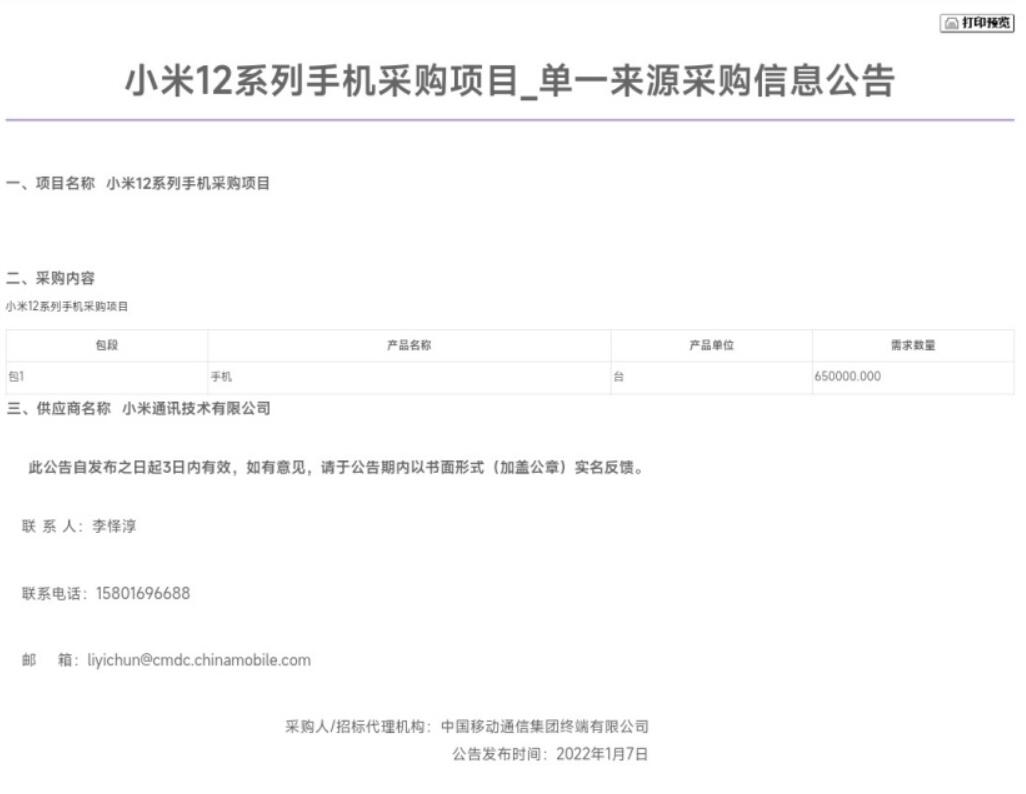The height and width of the screenshot is (794, 1026).
Task: Click the contact name 李怿淳
Action: click(x=114, y=526)
